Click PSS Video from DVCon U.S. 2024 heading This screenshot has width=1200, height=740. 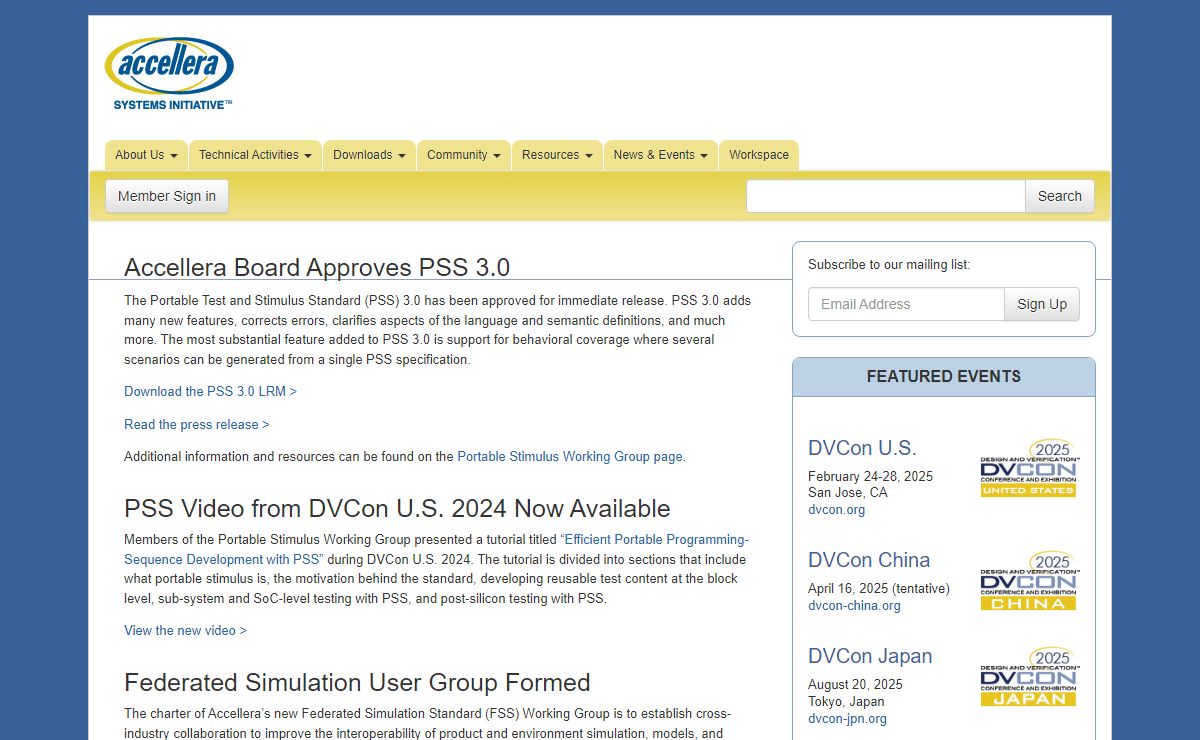(x=397, y=508)
